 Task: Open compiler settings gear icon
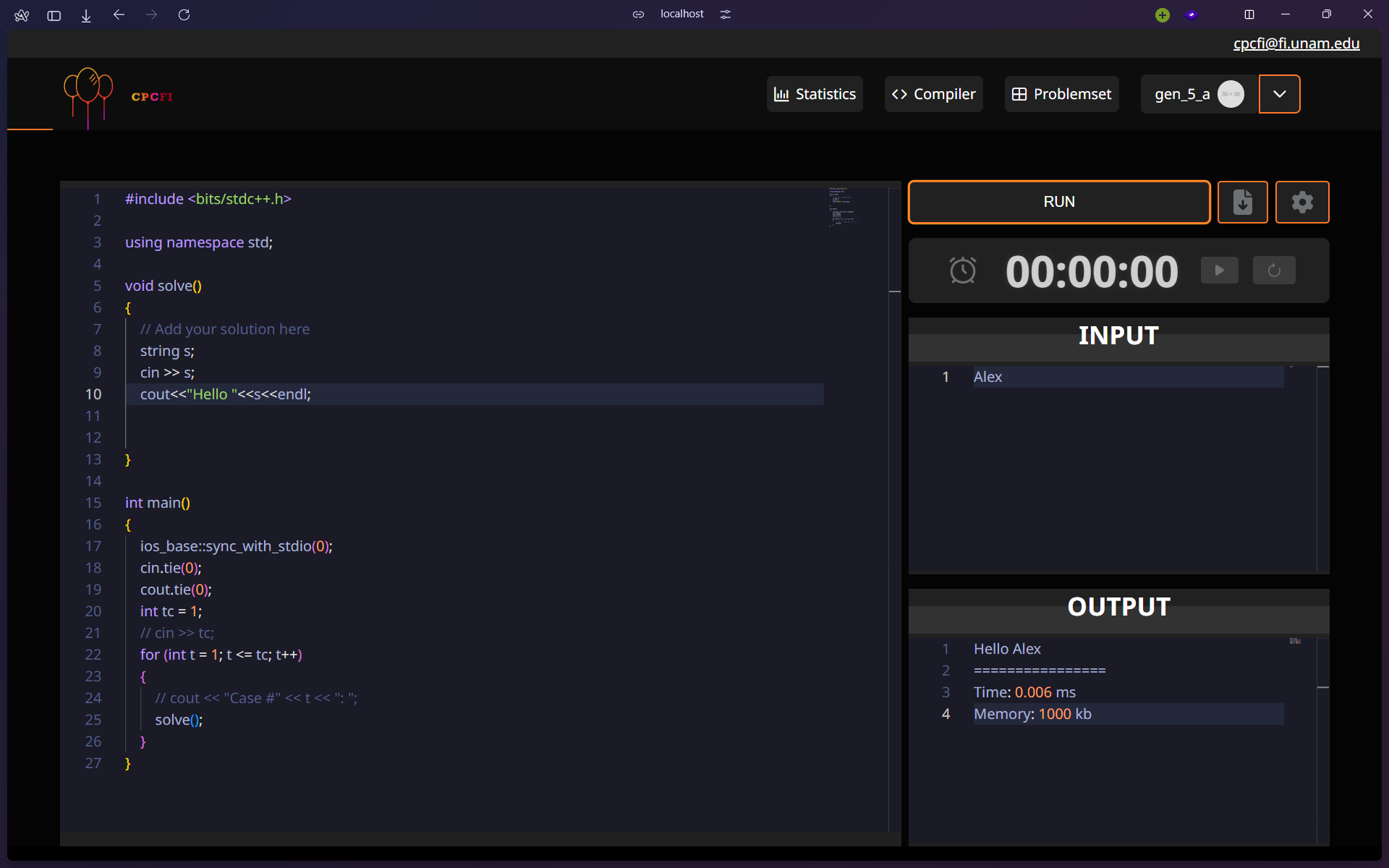[x=1301, y=202]
